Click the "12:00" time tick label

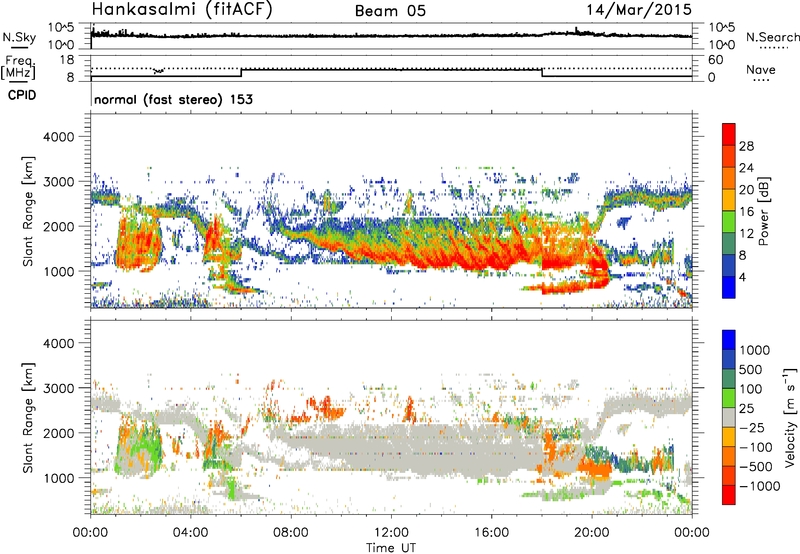pyautogui.click(x=391, y=533)
